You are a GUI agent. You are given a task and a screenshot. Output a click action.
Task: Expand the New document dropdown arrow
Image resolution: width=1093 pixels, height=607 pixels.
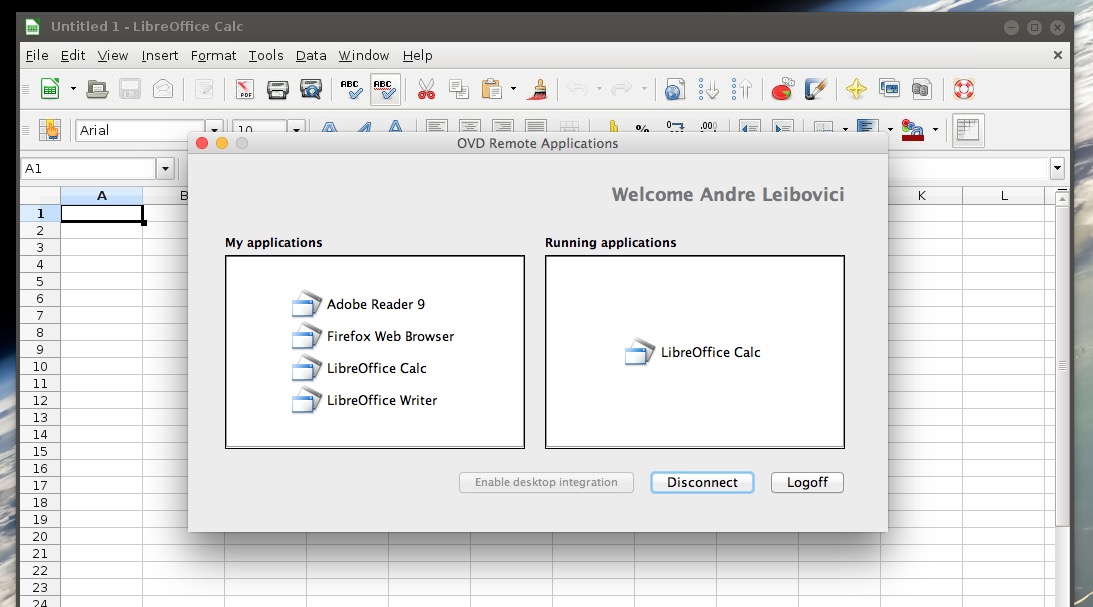(x=73, y=89)
